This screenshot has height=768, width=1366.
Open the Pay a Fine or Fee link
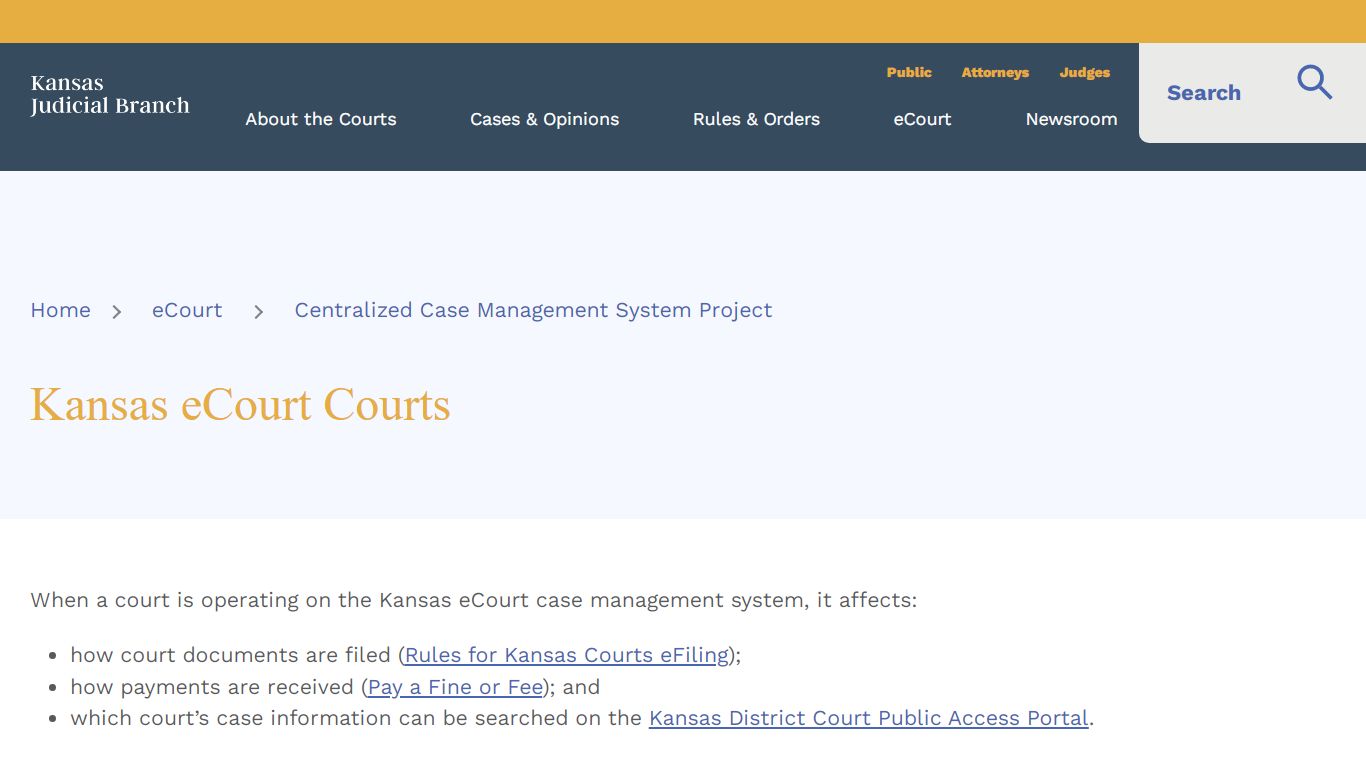click(x=455, y=687)
